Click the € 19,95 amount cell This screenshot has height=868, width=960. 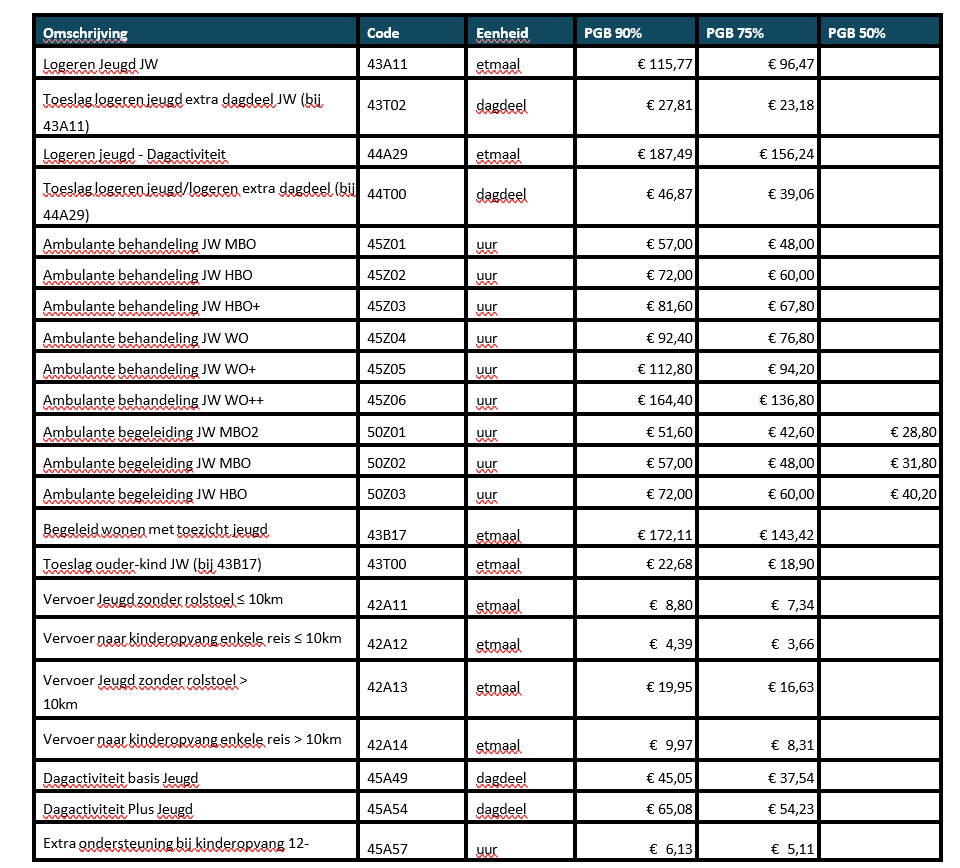coord(665,687)
